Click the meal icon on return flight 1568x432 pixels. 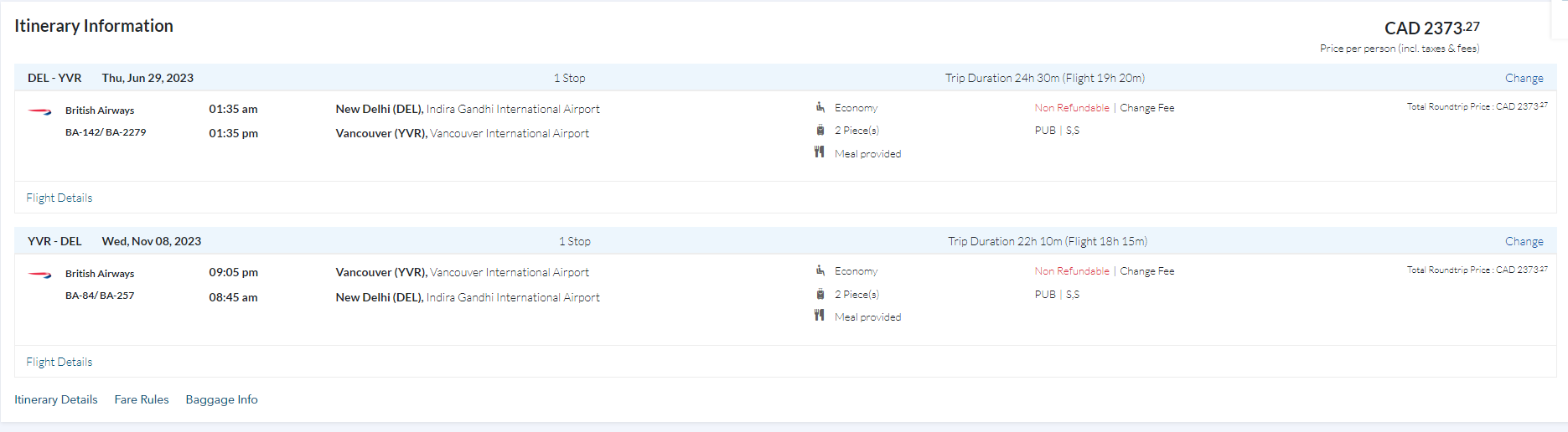tap(819, 316)
